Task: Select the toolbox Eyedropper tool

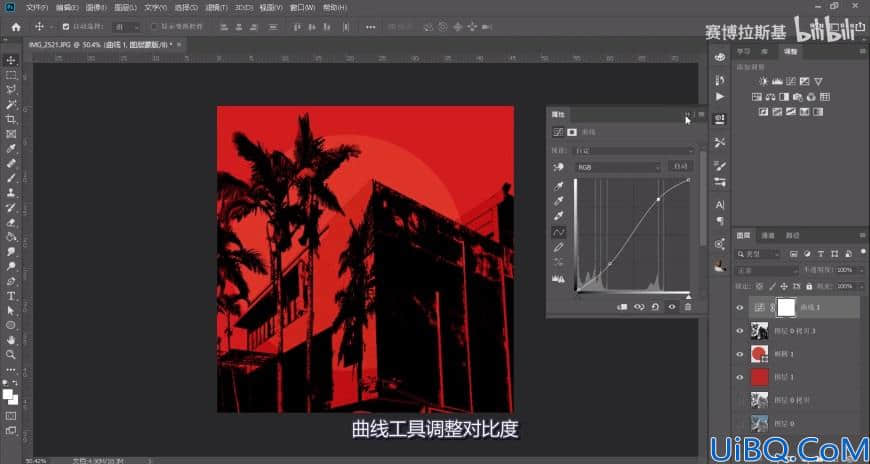Action: coord(11,149)
